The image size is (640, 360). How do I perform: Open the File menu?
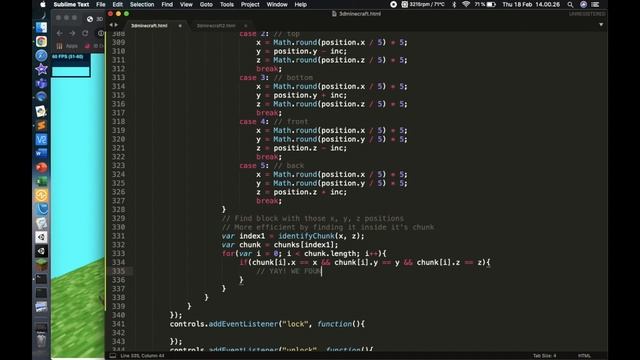(101, 4)
